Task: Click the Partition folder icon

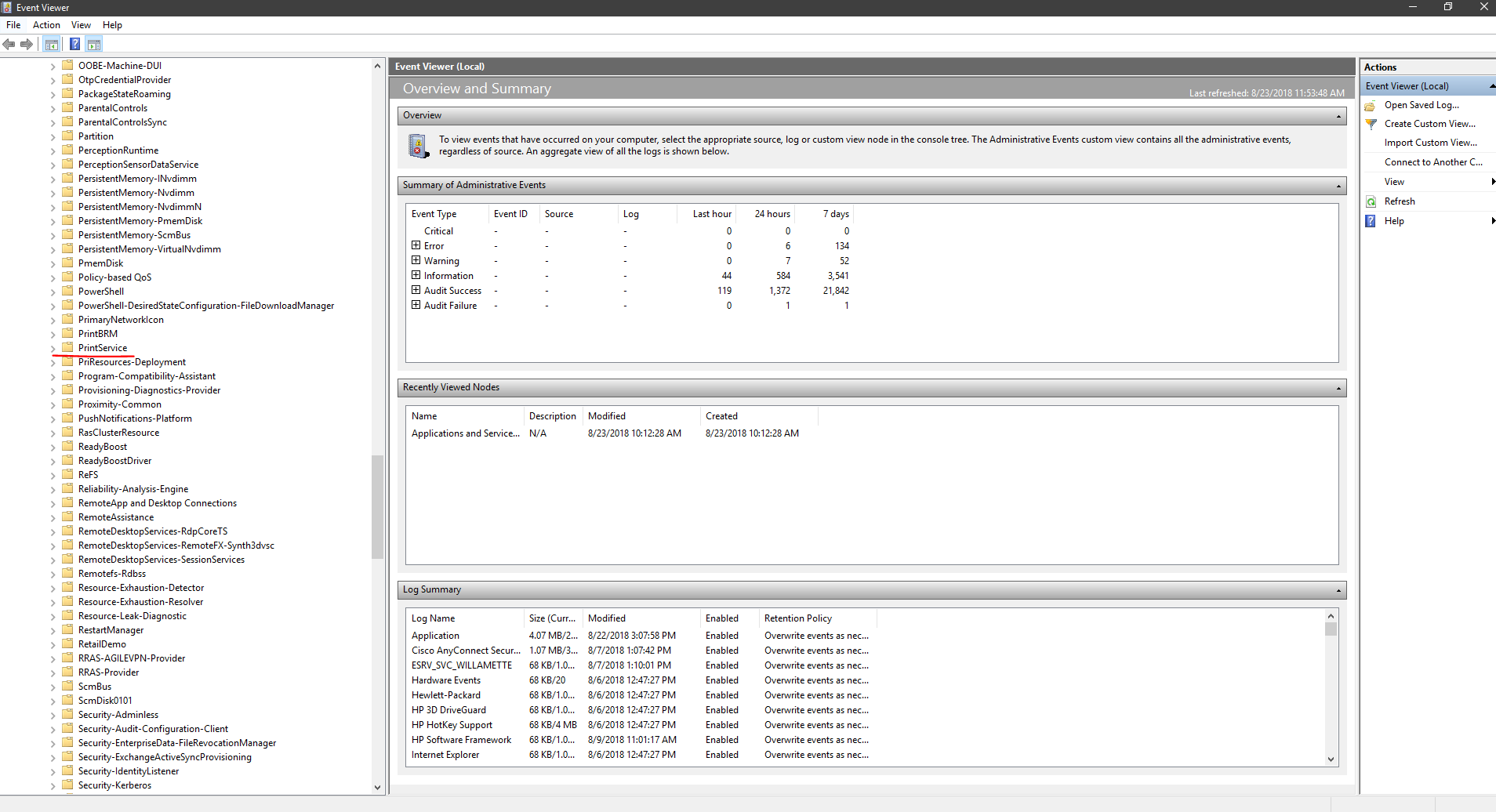Action: [68, 136]
